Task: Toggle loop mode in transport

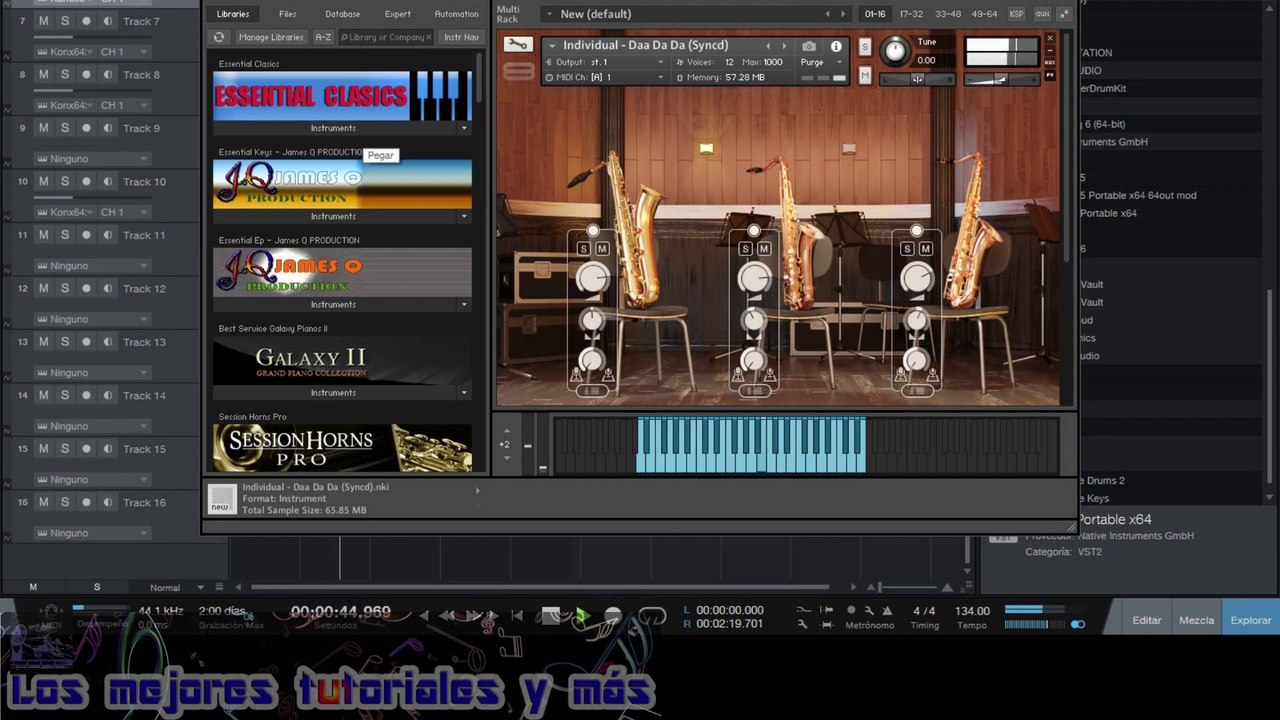Action: point(652,615)
